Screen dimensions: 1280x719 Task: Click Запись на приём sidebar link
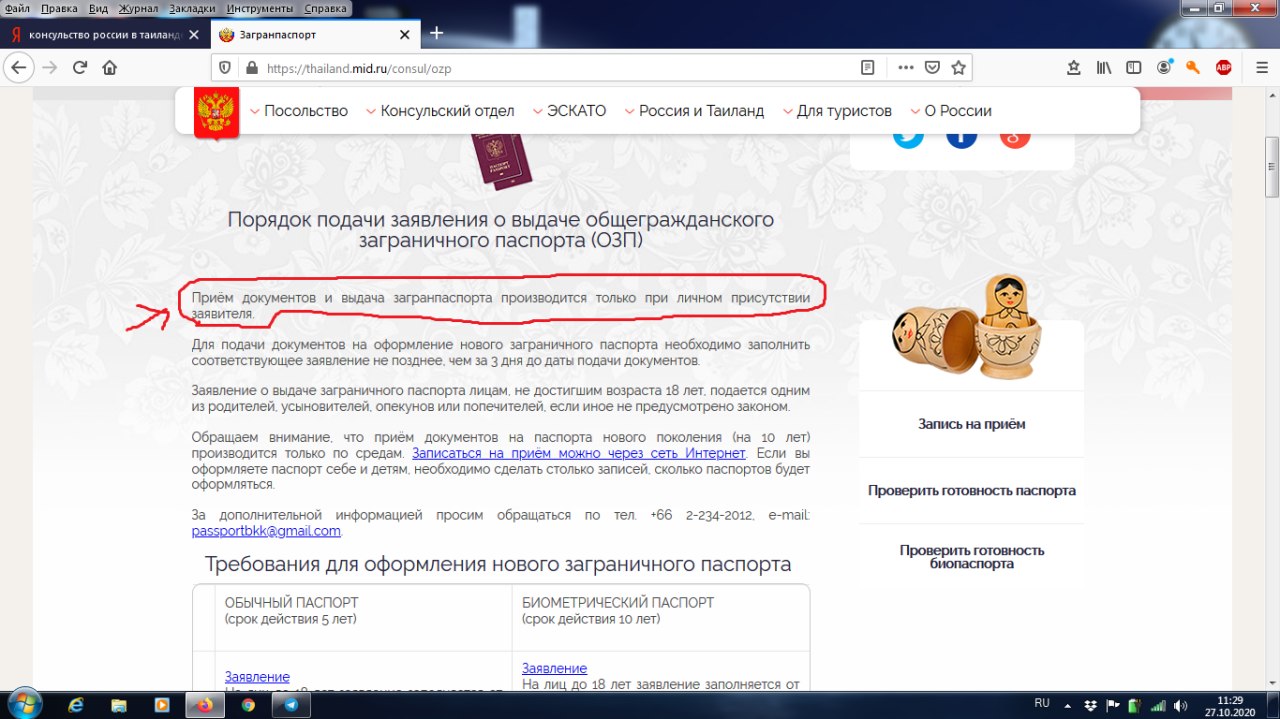tap(971, 424)
